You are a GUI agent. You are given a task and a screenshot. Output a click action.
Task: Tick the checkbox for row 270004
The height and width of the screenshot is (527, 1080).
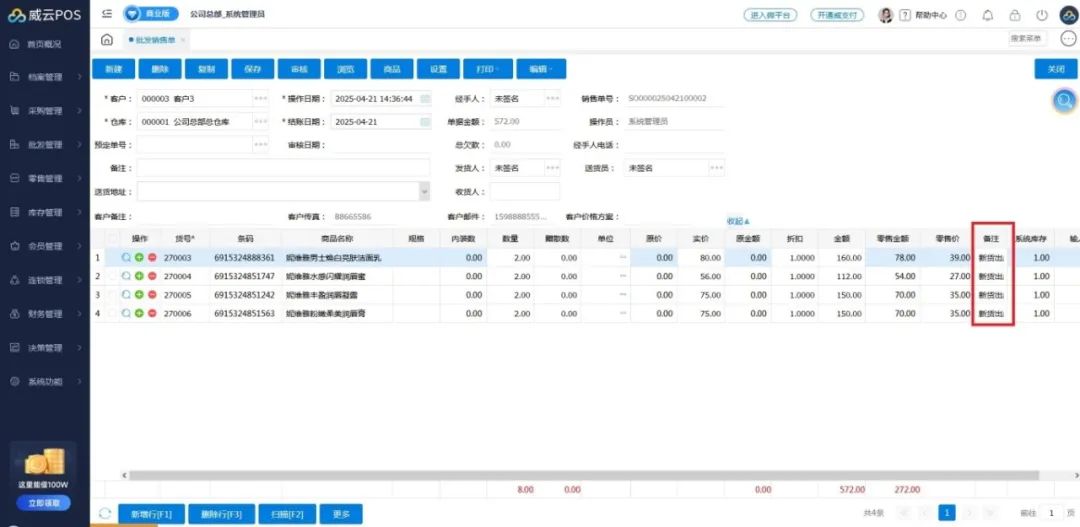pyautogui.click(x=113, y=276)
